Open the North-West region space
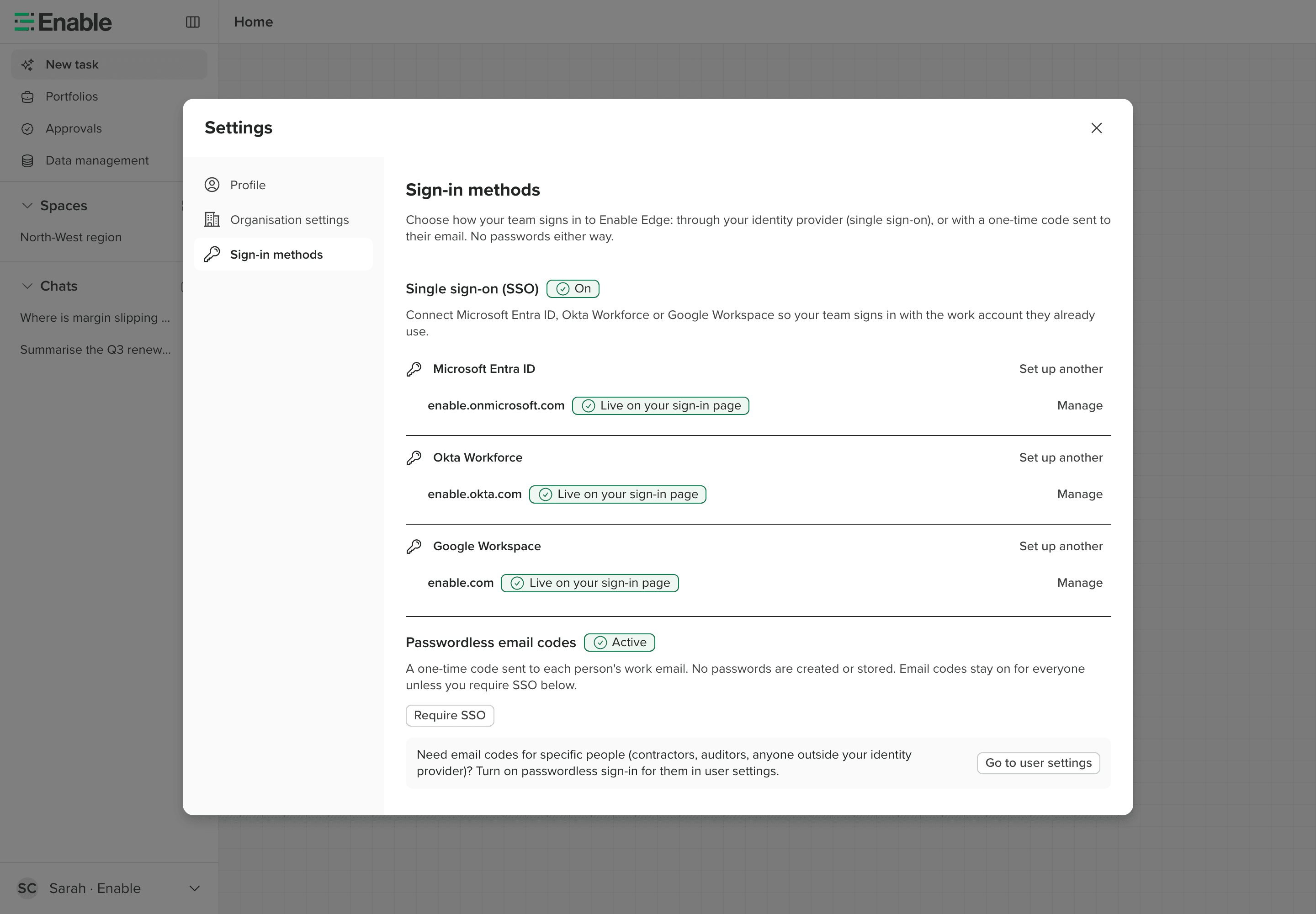 71,237
